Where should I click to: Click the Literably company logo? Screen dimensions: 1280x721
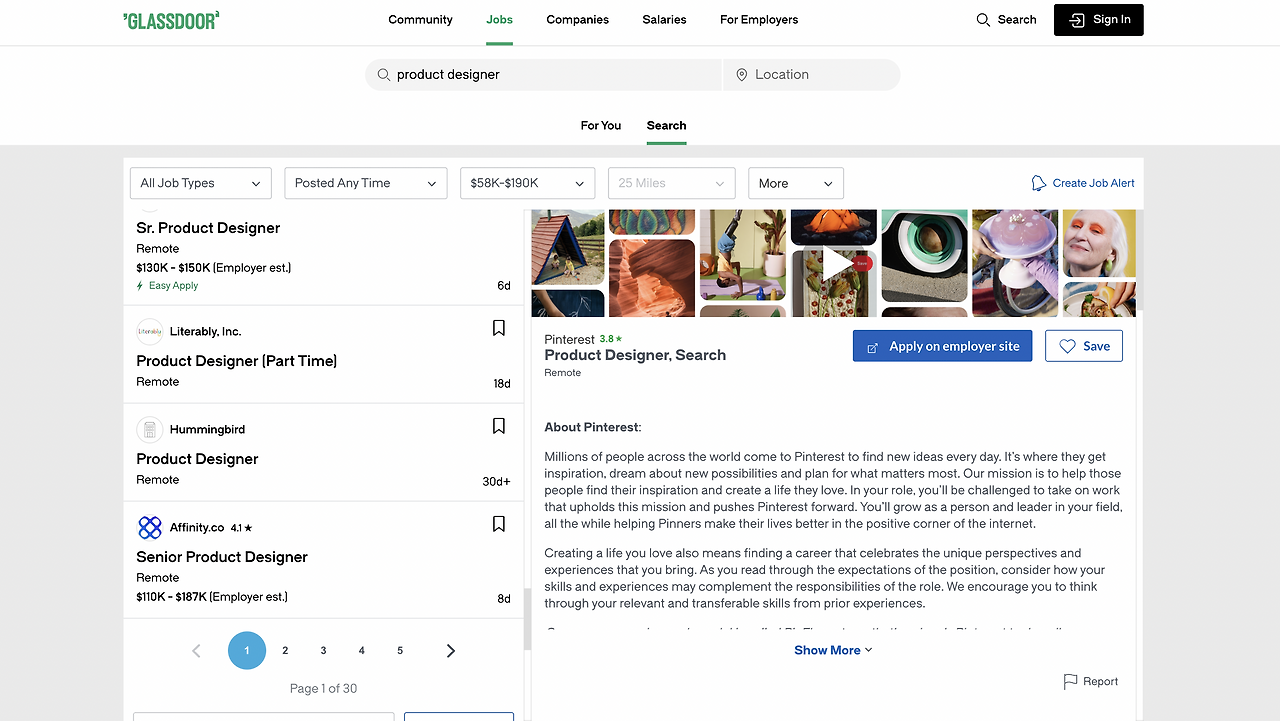click(x=150, y=332)
